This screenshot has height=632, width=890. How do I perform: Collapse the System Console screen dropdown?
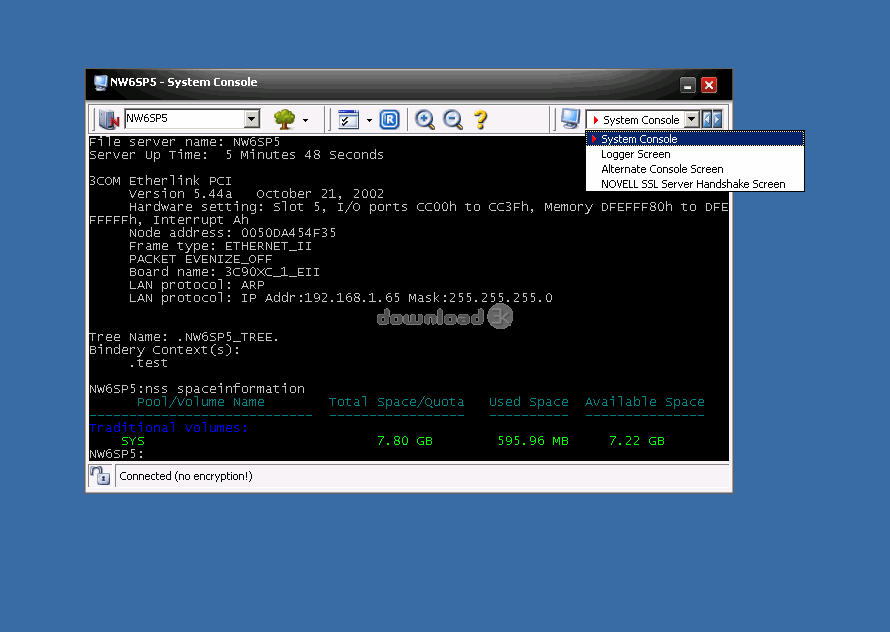tap(691, 120)
